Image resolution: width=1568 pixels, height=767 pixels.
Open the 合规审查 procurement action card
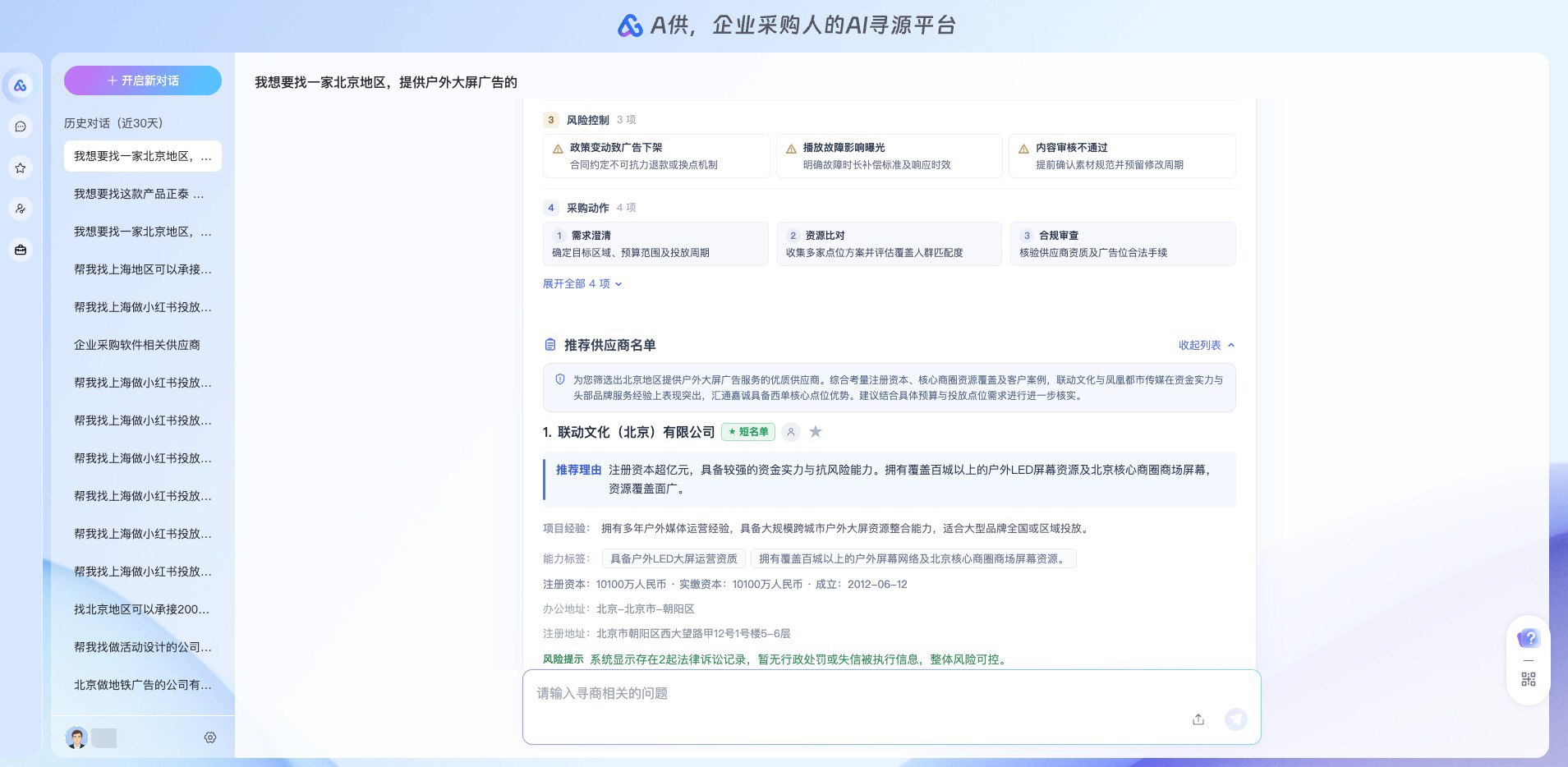click(x=1123, y=244)
